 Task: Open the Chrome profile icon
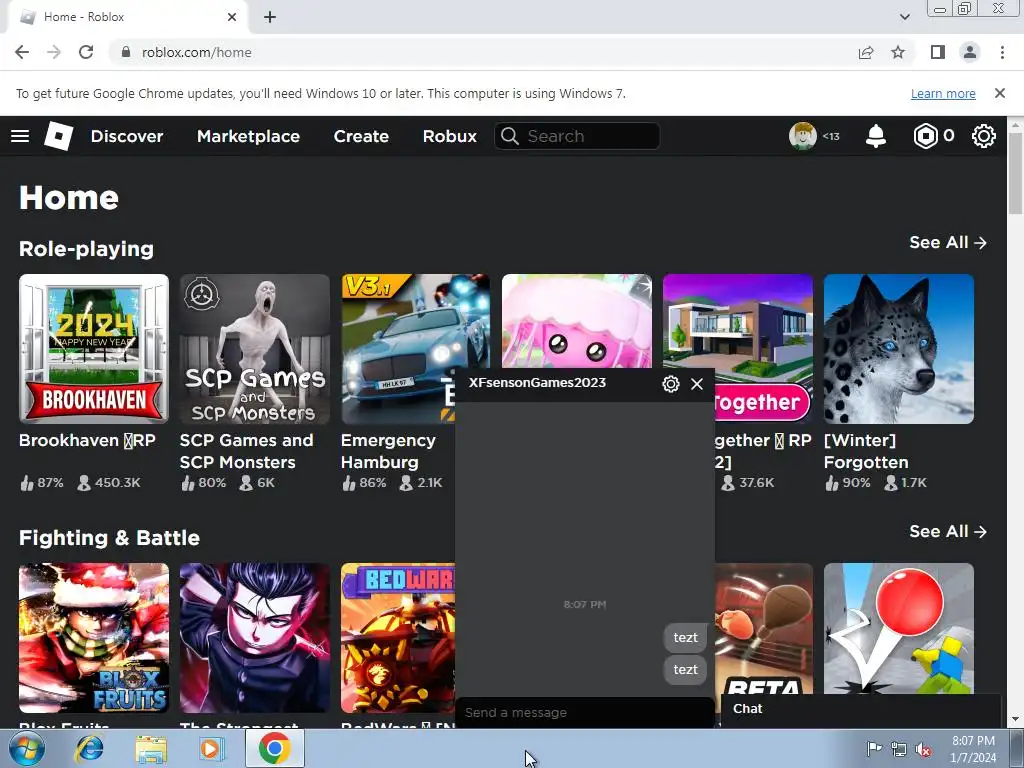point(970,52)
